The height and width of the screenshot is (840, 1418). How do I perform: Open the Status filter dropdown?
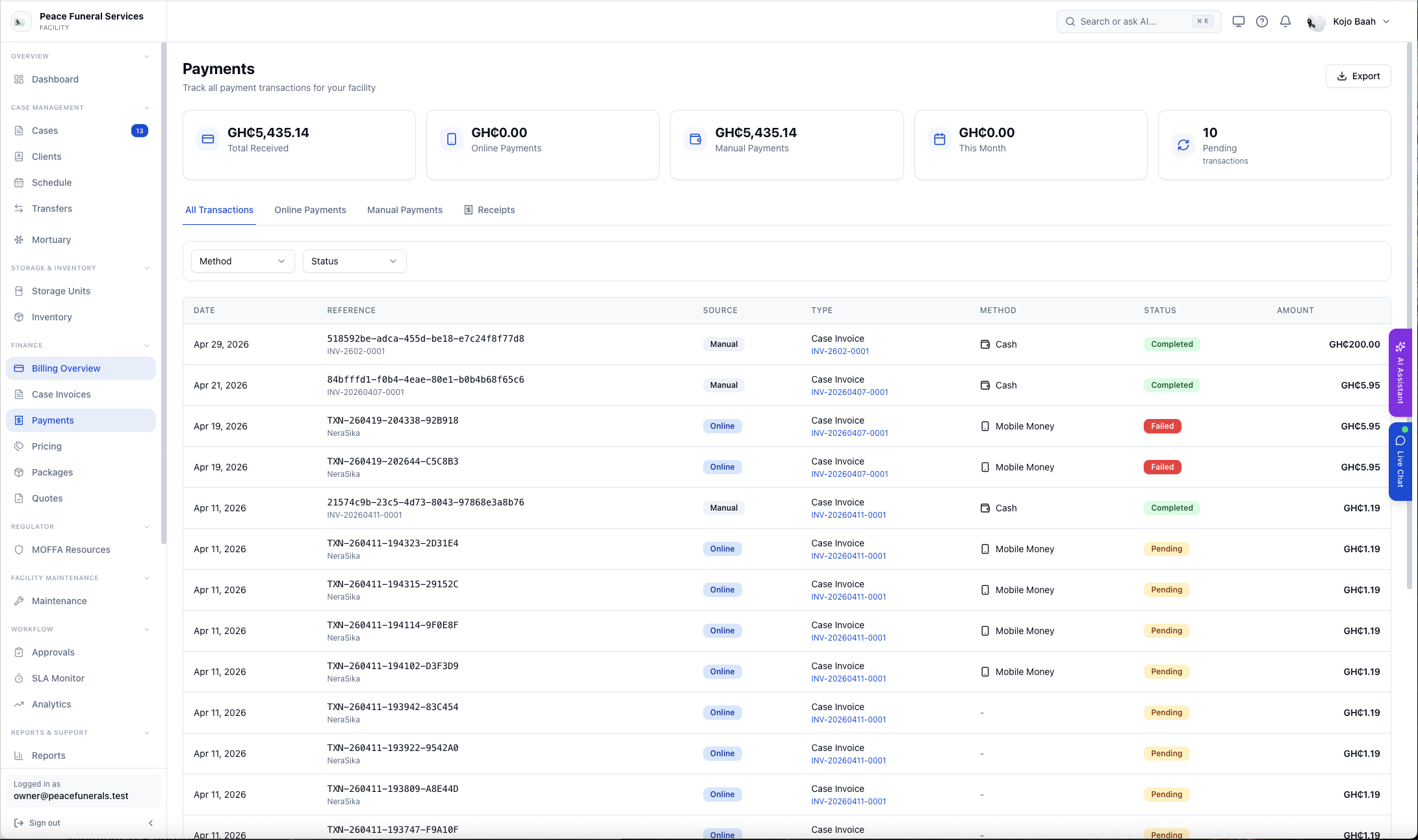[354, 261]
